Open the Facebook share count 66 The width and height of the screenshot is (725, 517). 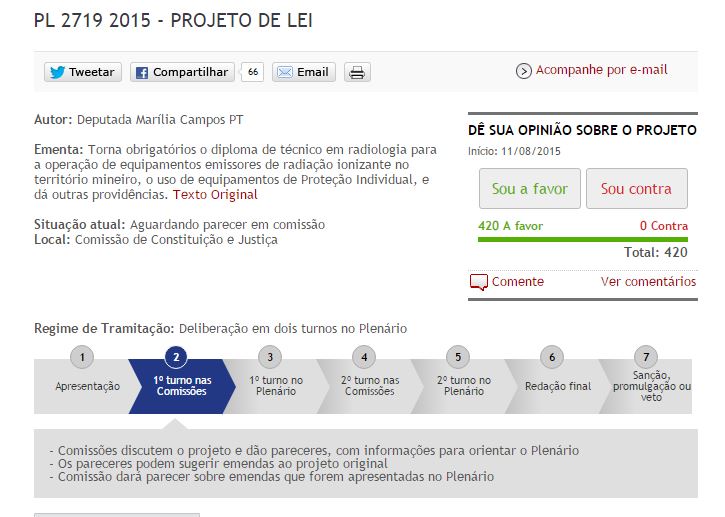tap(252, 72)
